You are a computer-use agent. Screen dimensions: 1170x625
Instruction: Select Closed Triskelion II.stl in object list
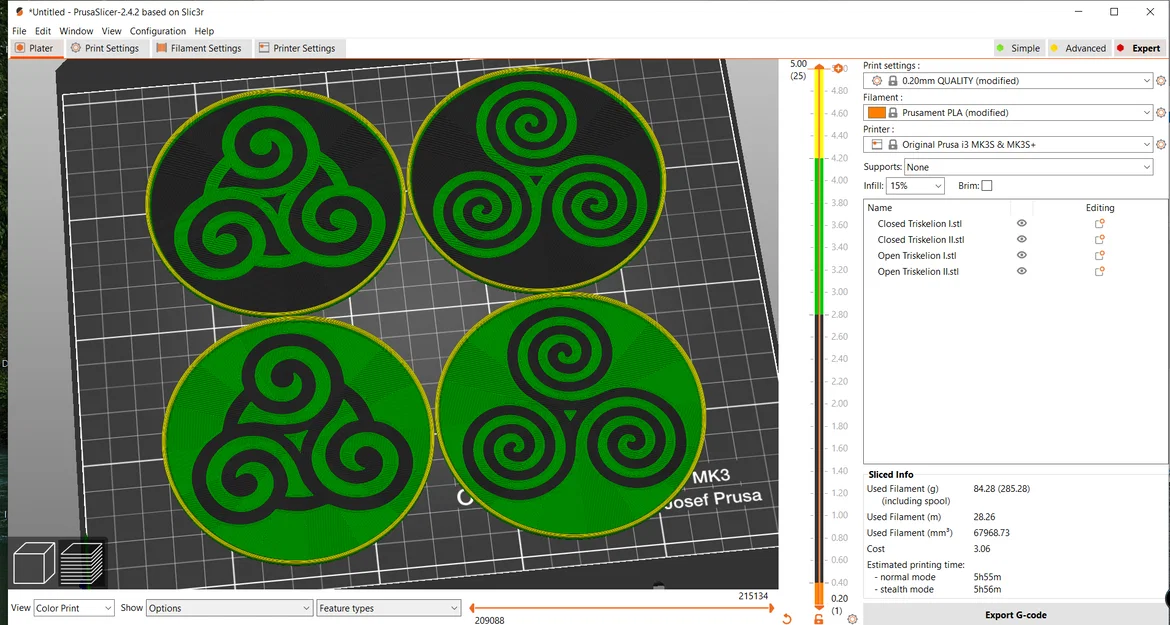921,239
